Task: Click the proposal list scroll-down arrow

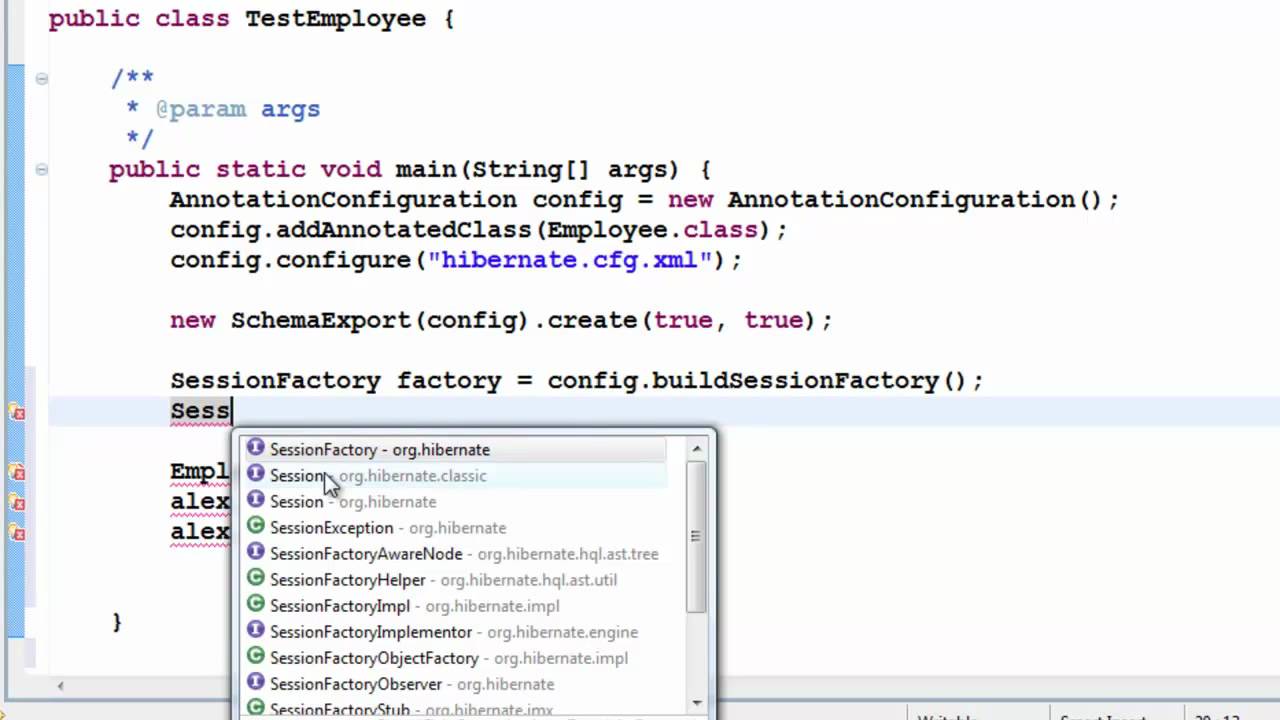Action: click(x=697, y=703)
